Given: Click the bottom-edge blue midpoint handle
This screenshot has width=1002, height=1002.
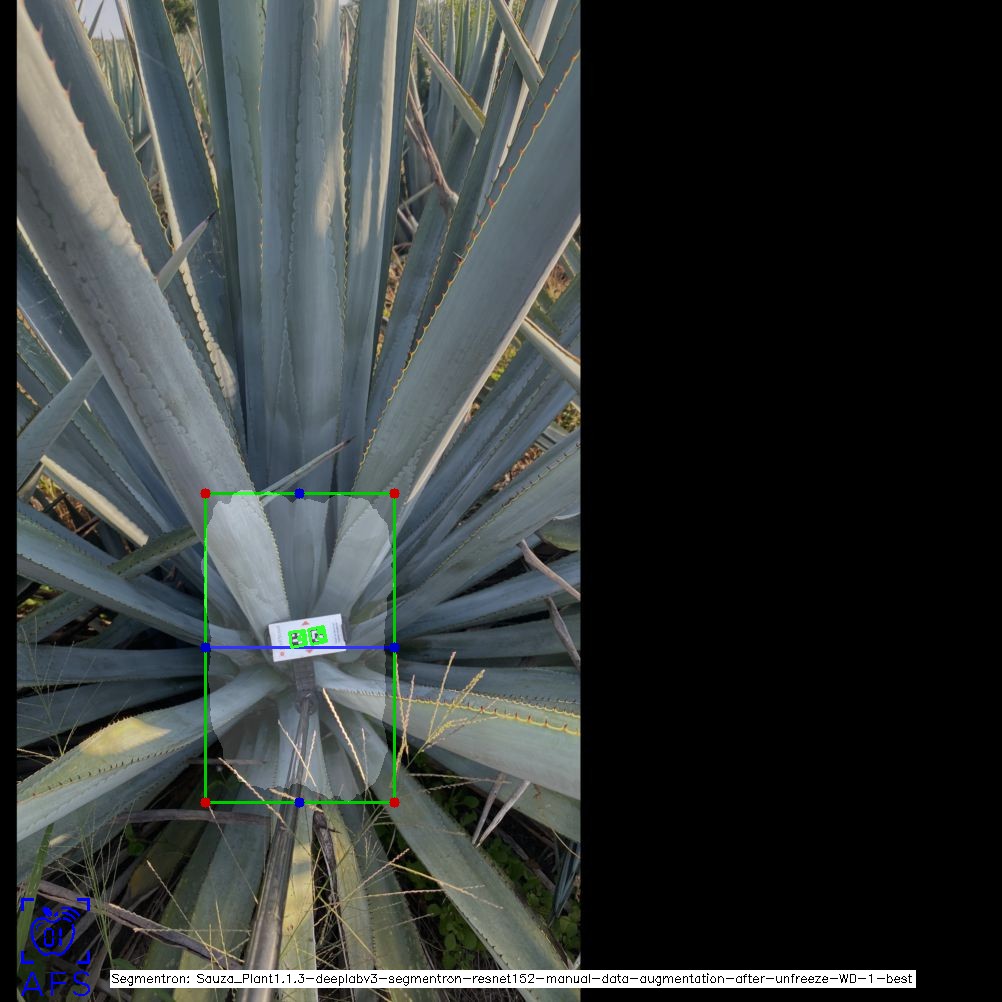Looking at the screenshot, I should [x=299, y=802].
